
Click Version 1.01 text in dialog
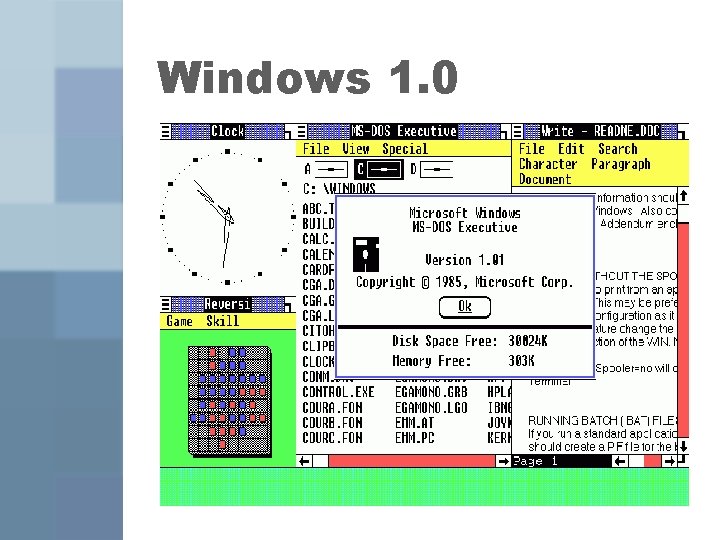[464, 260]
